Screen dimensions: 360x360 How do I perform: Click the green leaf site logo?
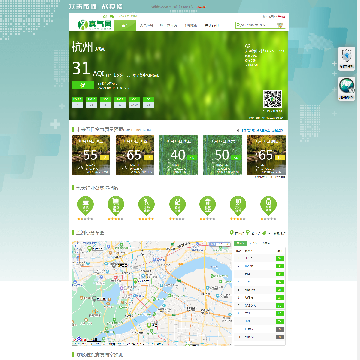point(95,25)
